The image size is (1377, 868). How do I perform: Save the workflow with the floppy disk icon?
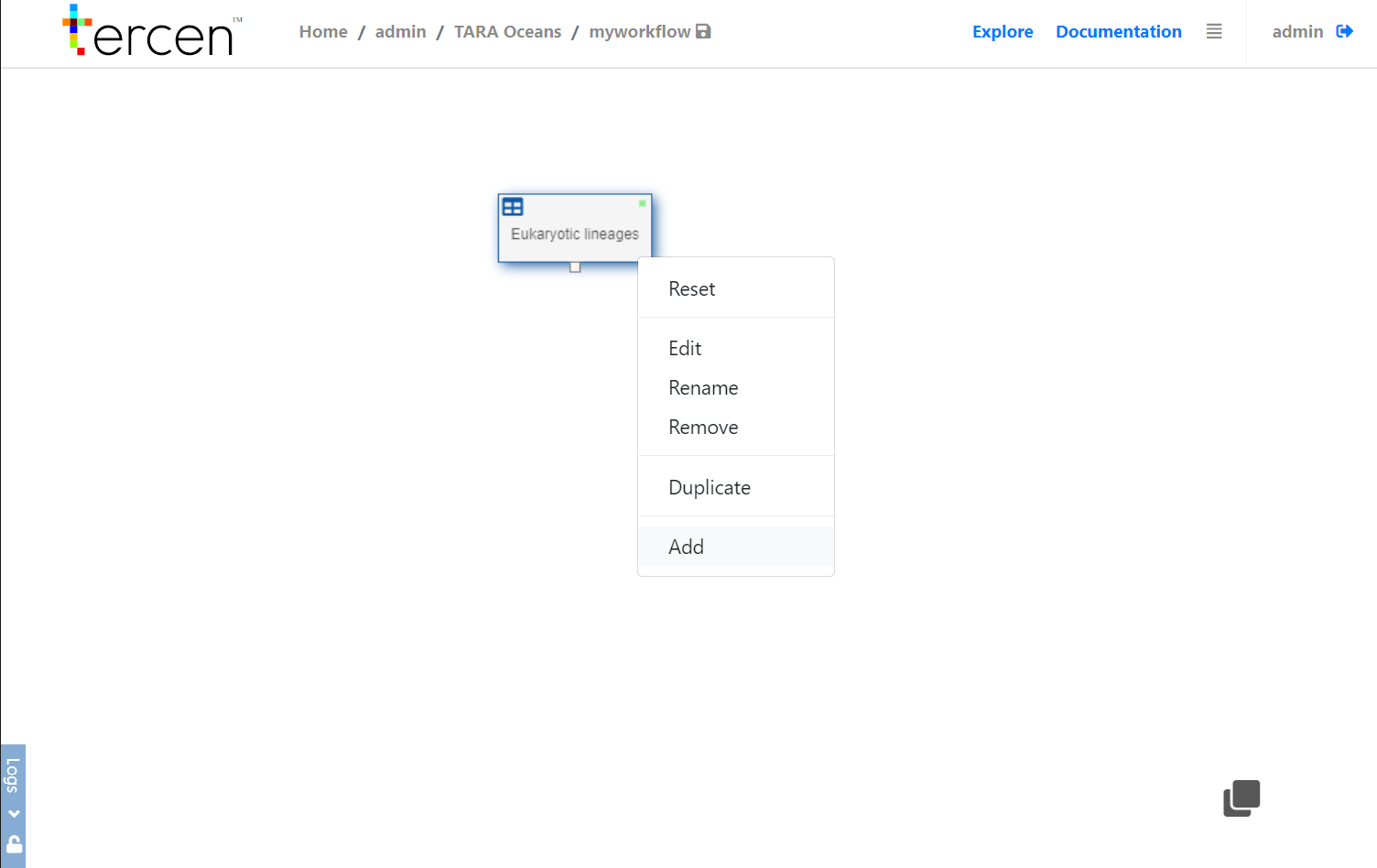click(x=703, y=31)
